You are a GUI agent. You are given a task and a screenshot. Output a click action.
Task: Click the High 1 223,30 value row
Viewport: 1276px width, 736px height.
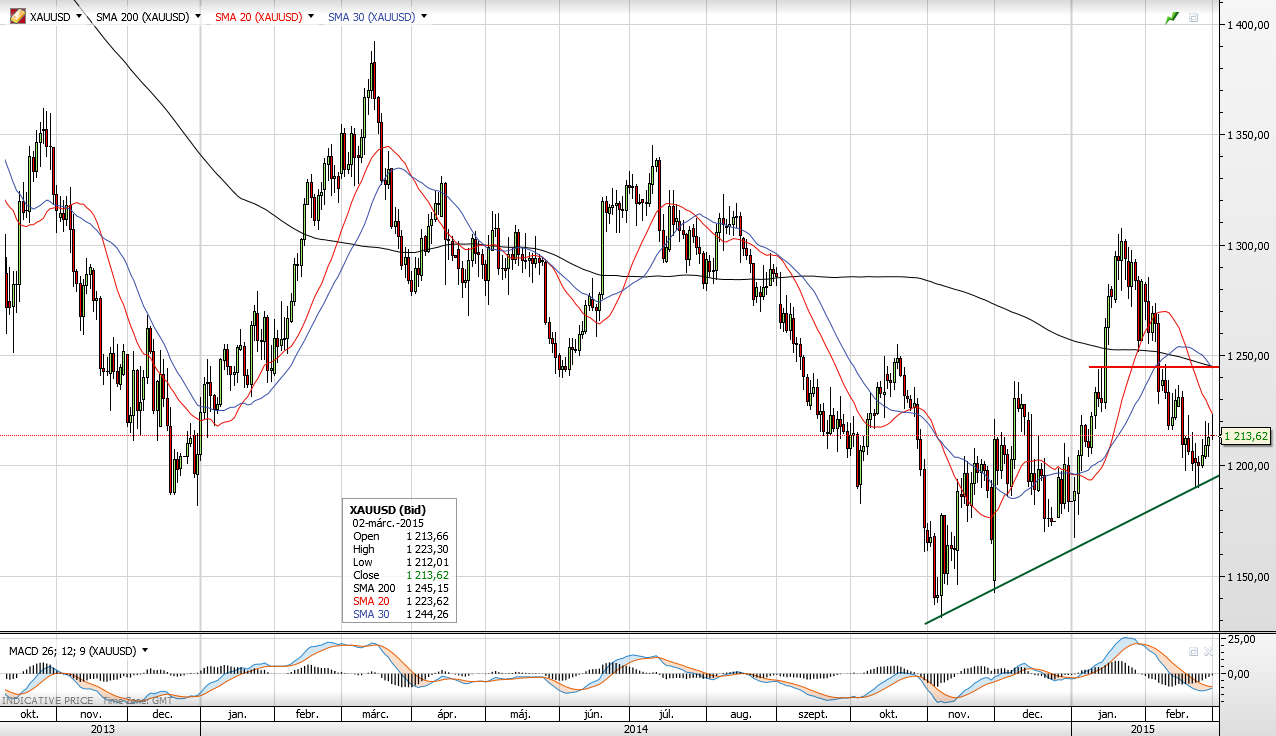399,549
